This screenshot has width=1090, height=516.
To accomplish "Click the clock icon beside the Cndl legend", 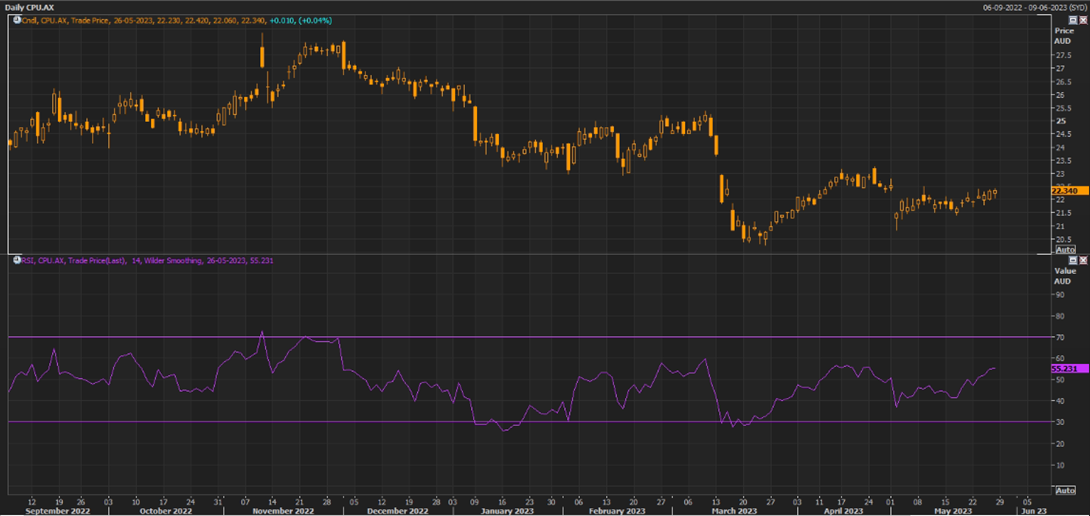I will coord(16,20).
